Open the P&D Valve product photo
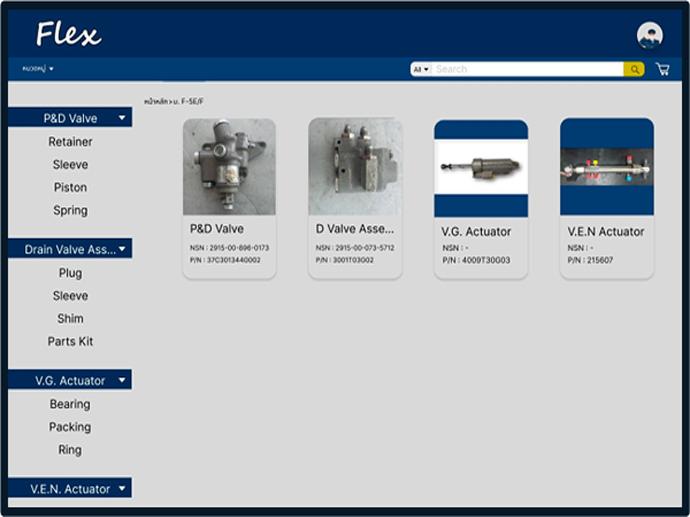 tap(229, 166)
